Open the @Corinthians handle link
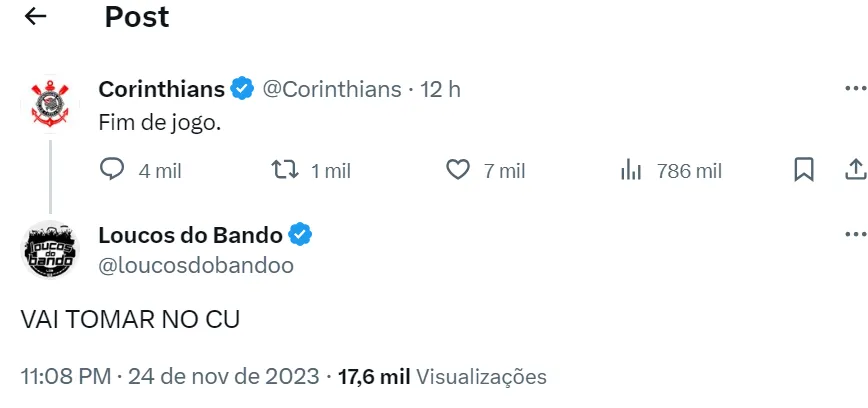 (x=331, y=89)
